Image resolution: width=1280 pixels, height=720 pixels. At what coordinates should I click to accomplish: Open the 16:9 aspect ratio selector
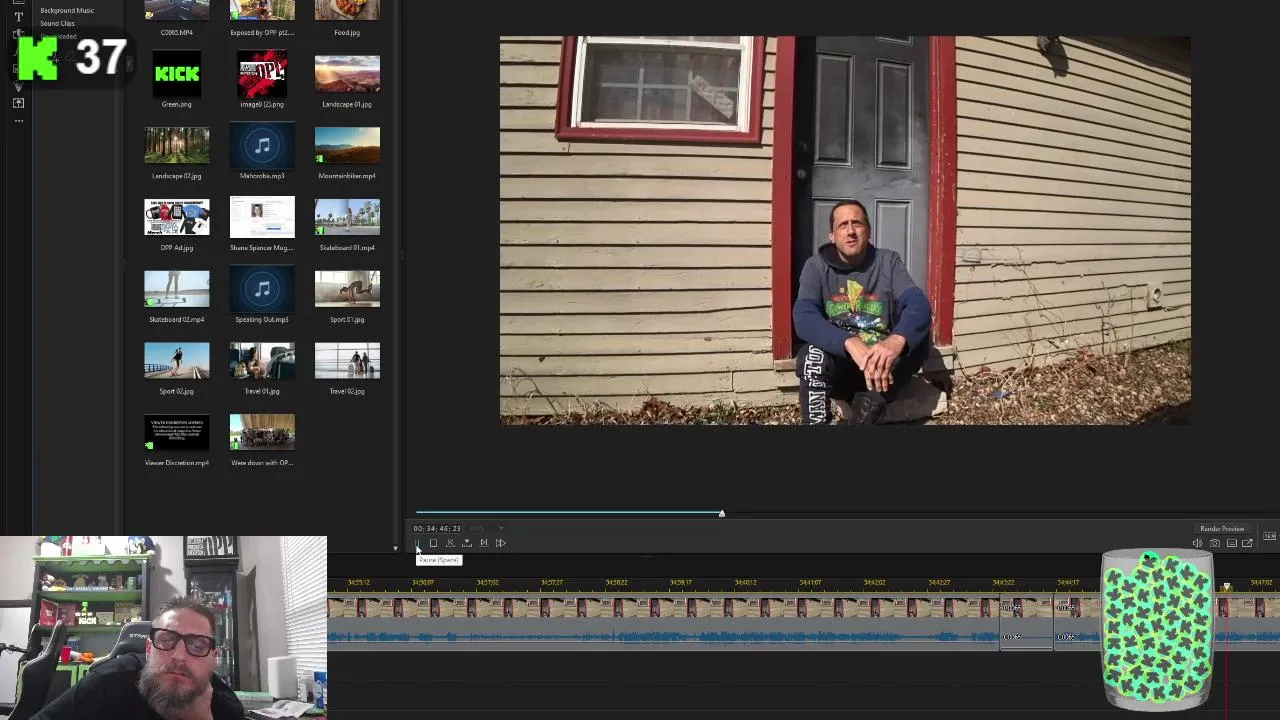[x=1270, y=536]
